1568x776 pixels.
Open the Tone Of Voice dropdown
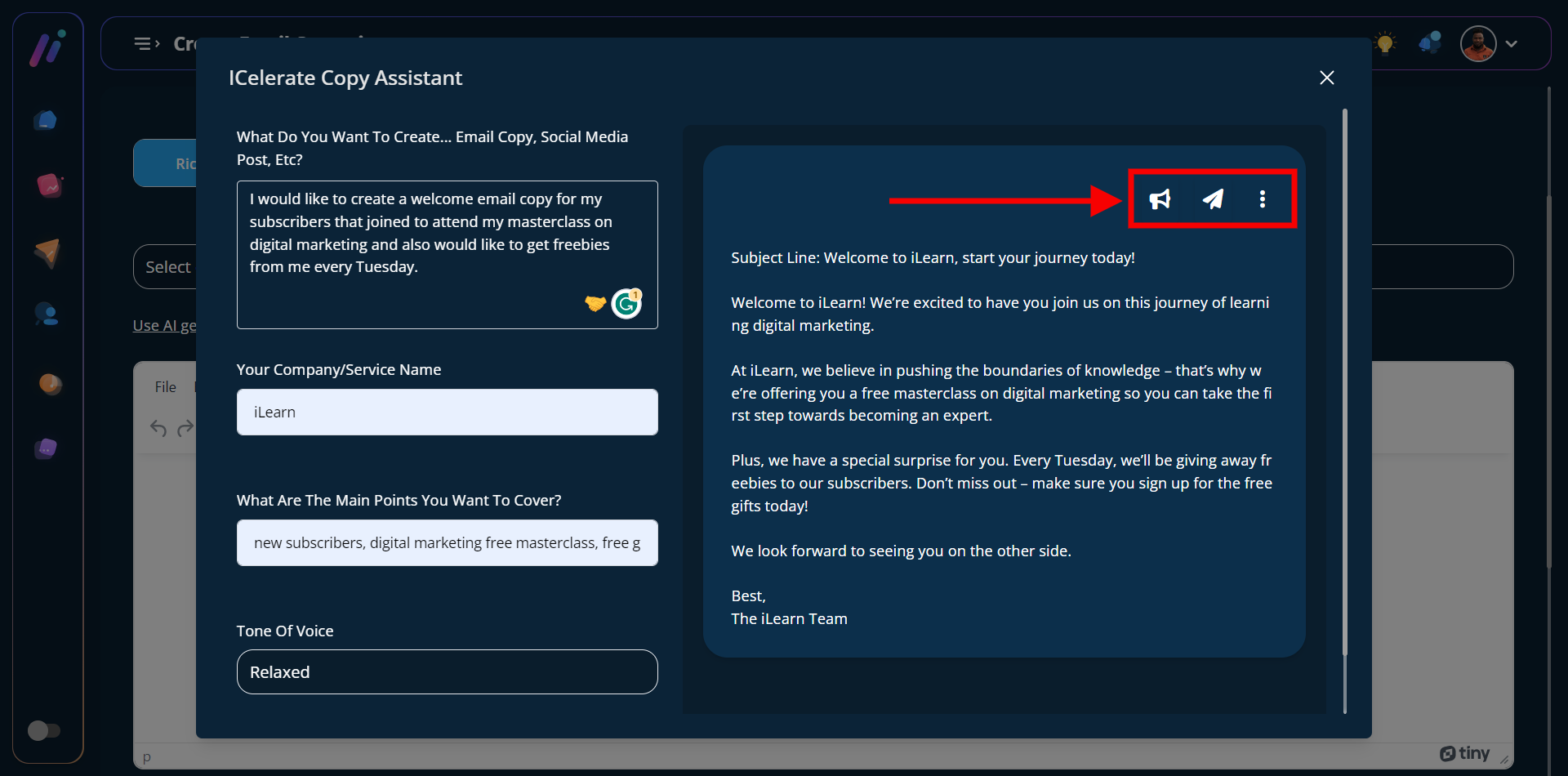click(x=447, y=672)
